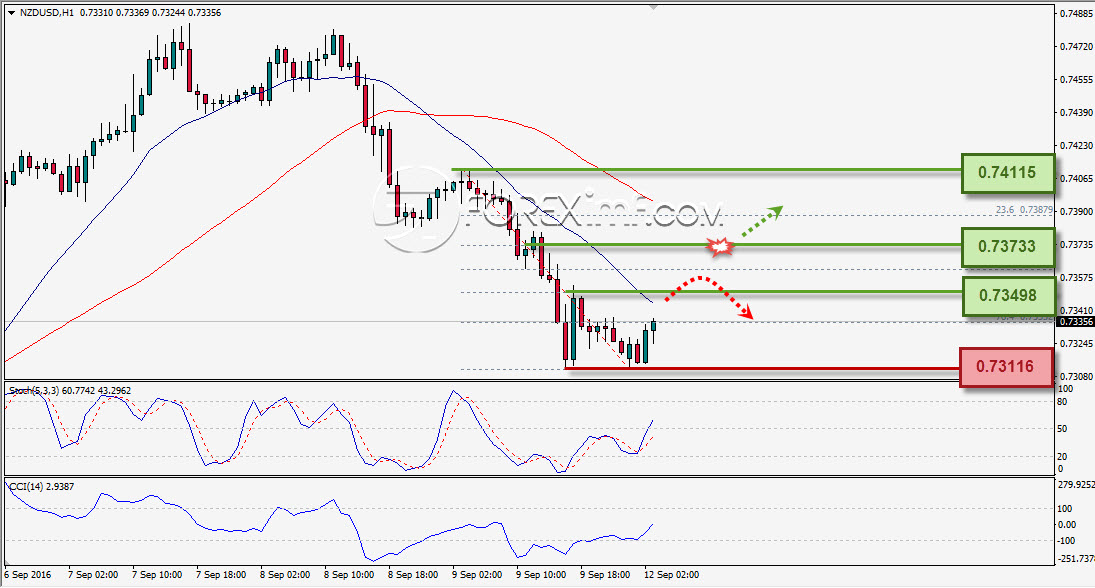1095x588 pixels.
Task: Click time axis label 6 Sep 2016
Action: click(27, 575)
